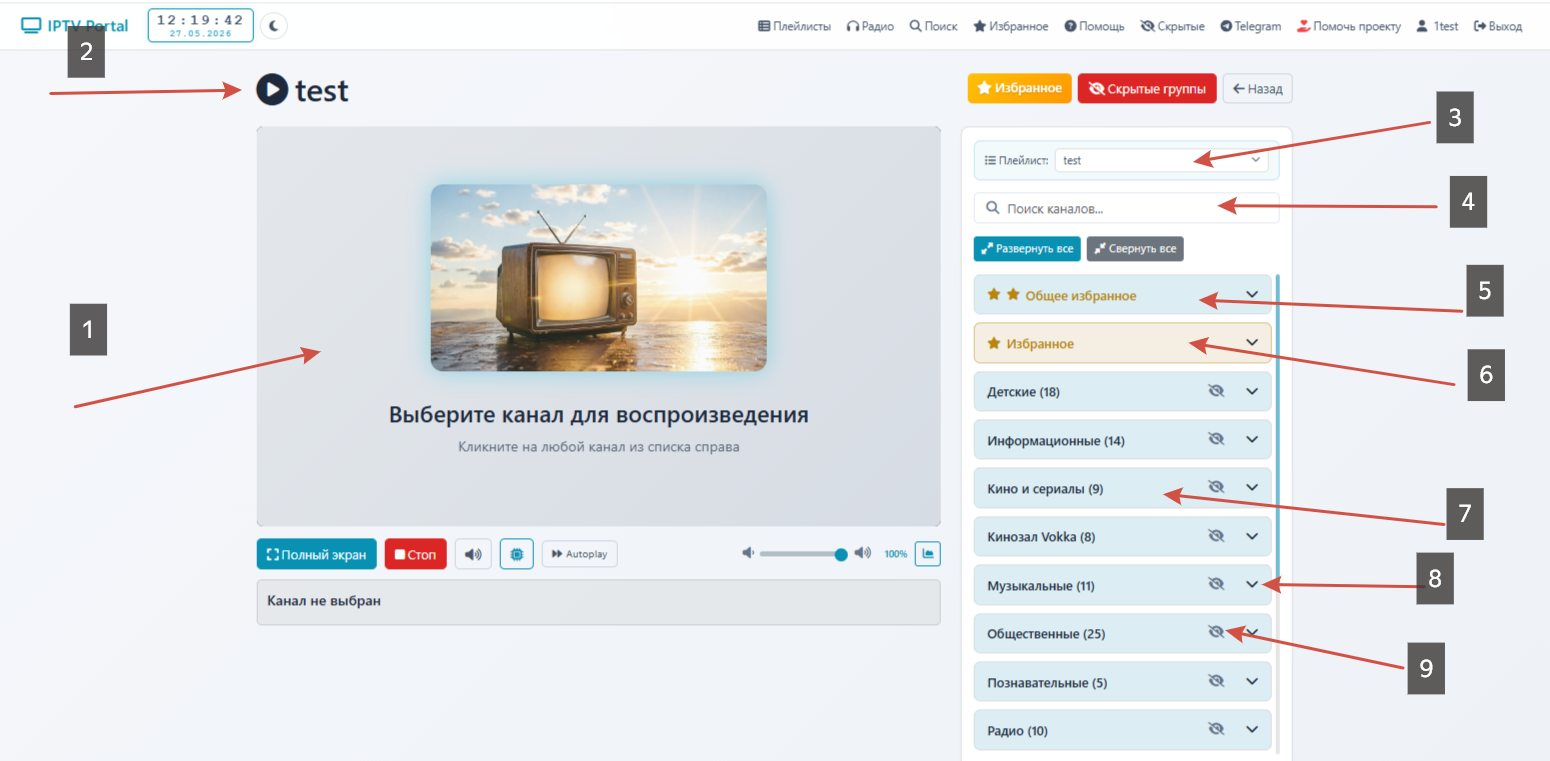The width and height of the screenshot is (1550, 761).
Task: Open the Telegram link
Action: [x=1251, y=27]
